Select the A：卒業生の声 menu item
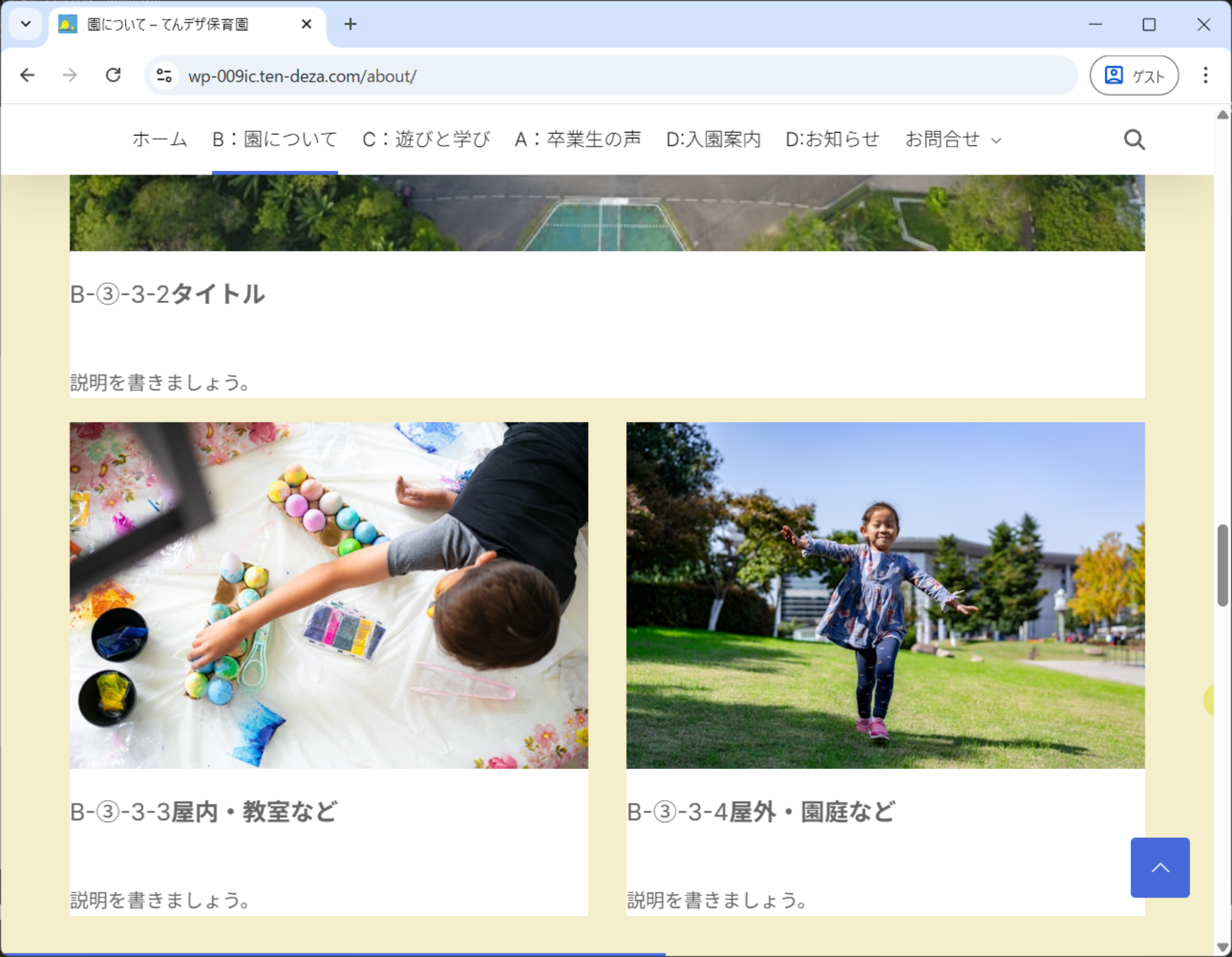The height and width of the screenshot is (957, 1232). coord(578,140)
